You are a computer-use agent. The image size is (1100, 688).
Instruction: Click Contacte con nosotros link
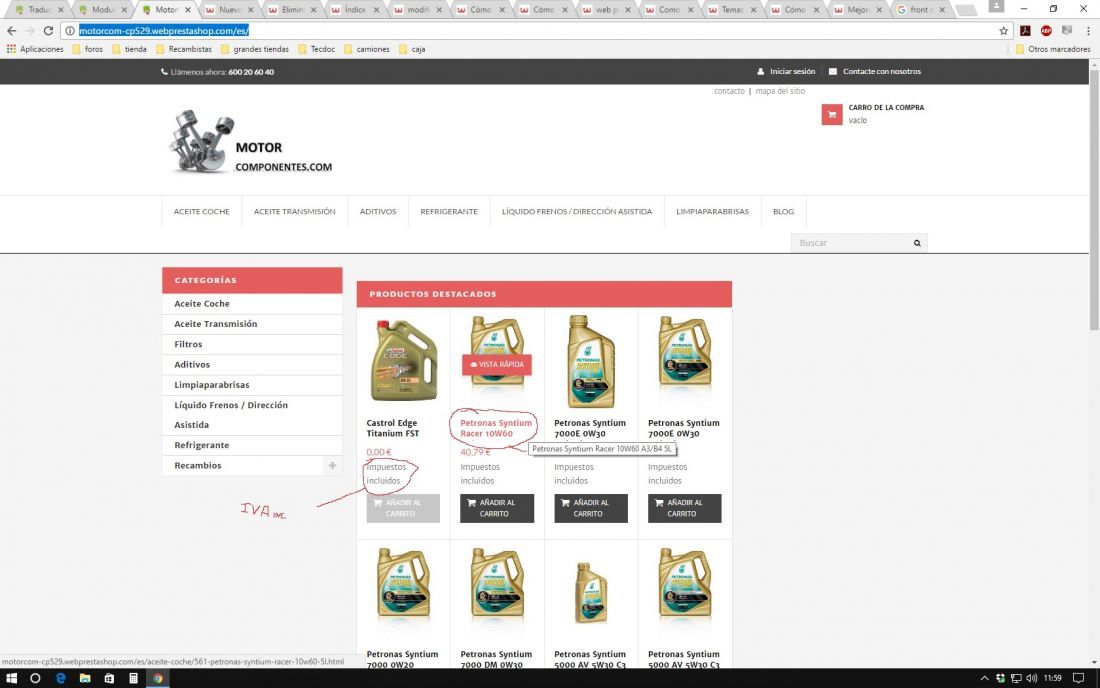[875, 72]
